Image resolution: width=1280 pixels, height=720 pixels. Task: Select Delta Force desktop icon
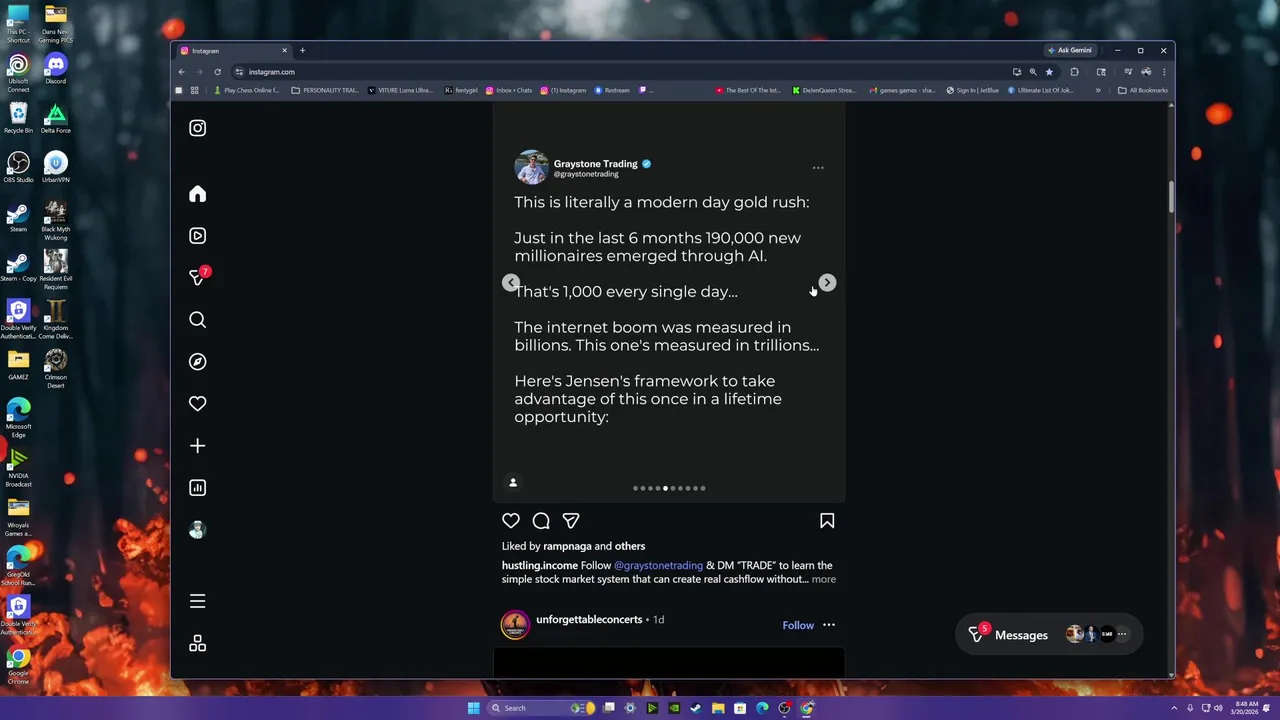point(56,118)
